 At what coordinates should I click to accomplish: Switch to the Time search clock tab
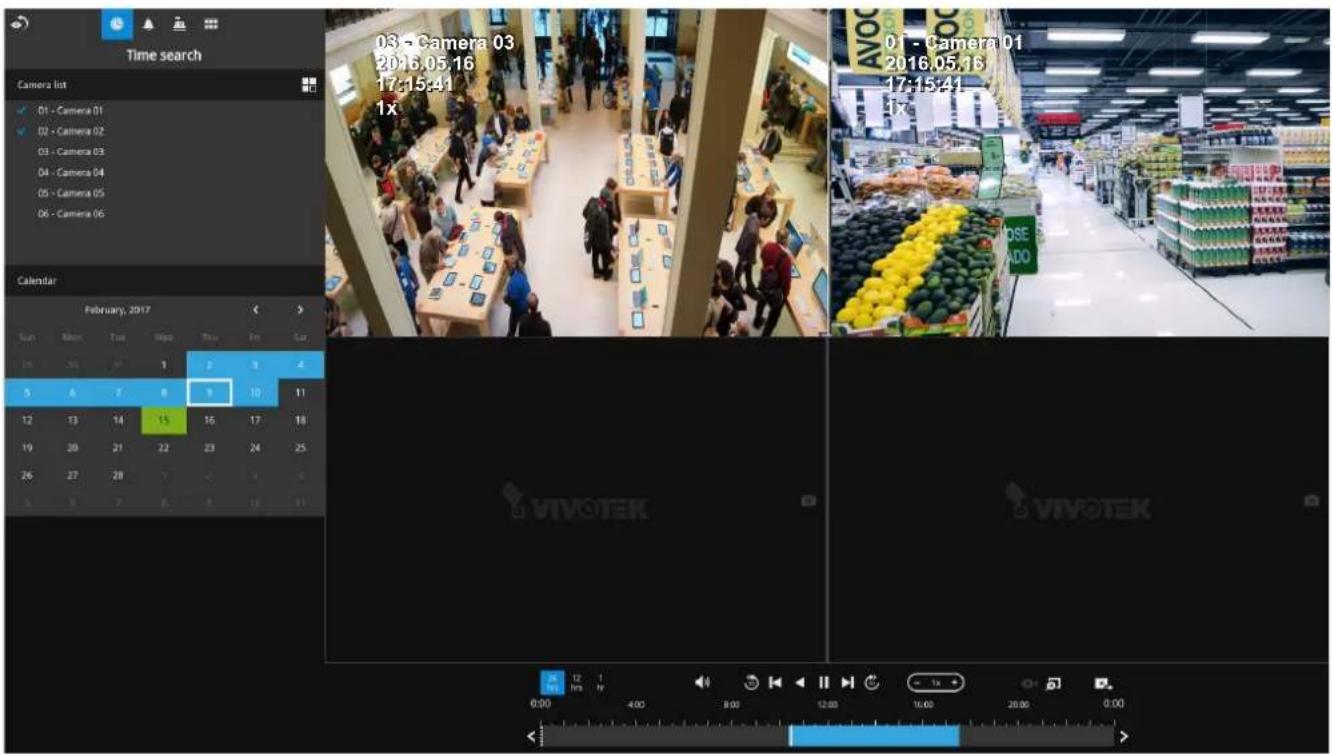pyautogui.click(x=118, y=24)
